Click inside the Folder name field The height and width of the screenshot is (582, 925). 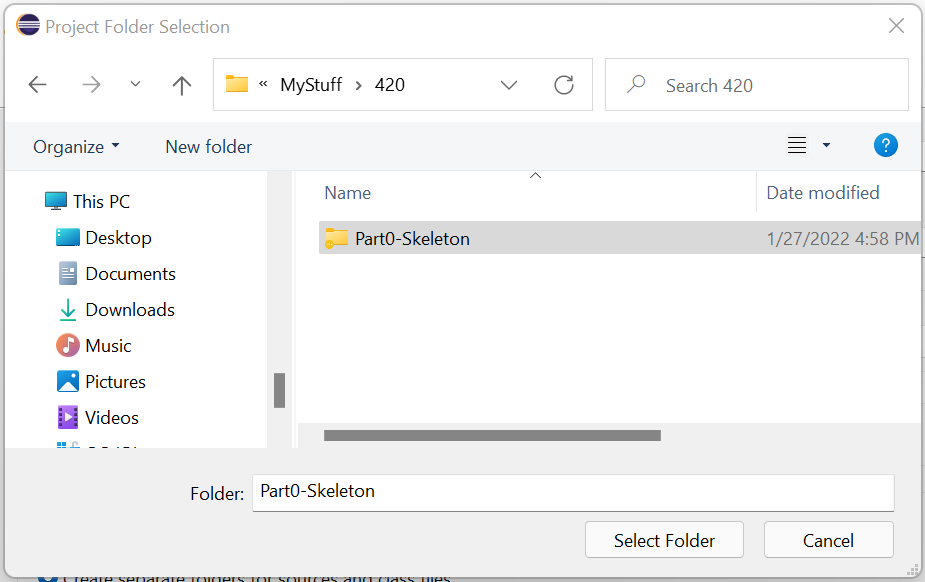[572, 492]
